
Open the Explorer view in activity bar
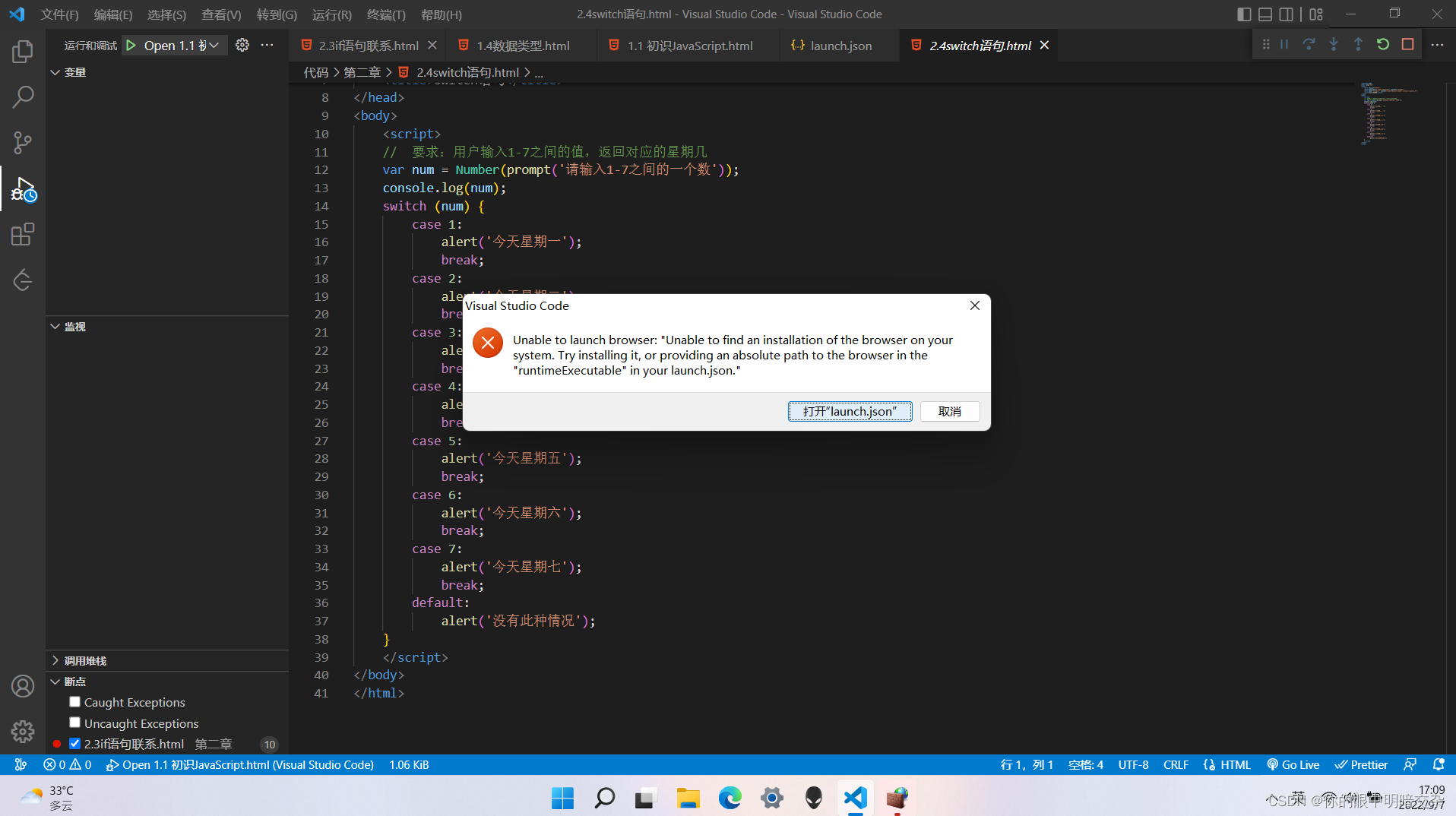point(23,52)
